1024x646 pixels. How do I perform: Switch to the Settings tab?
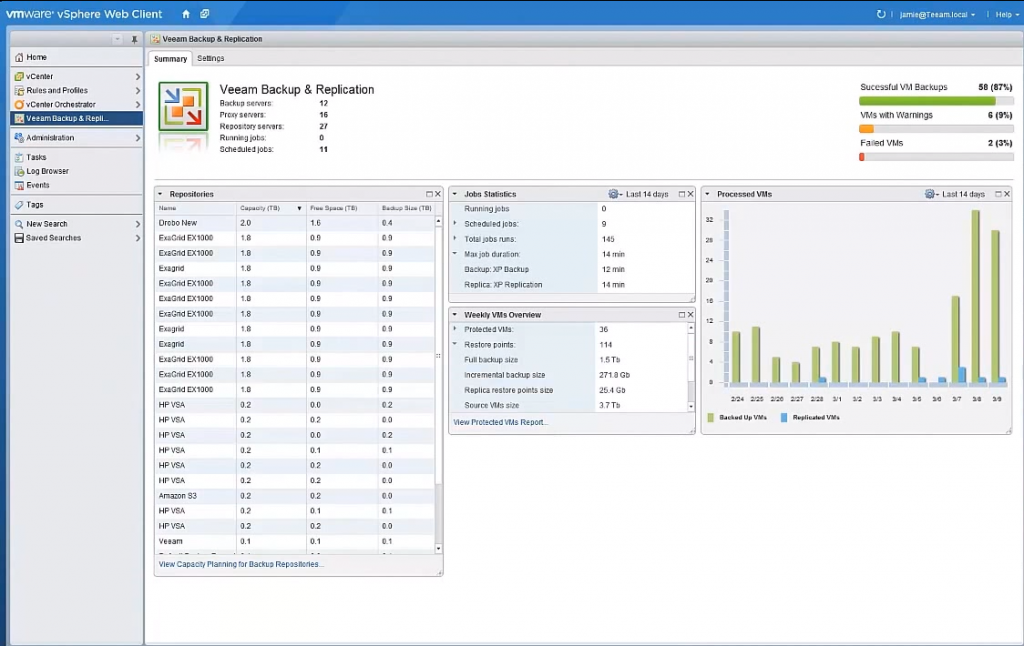[210, 58]
